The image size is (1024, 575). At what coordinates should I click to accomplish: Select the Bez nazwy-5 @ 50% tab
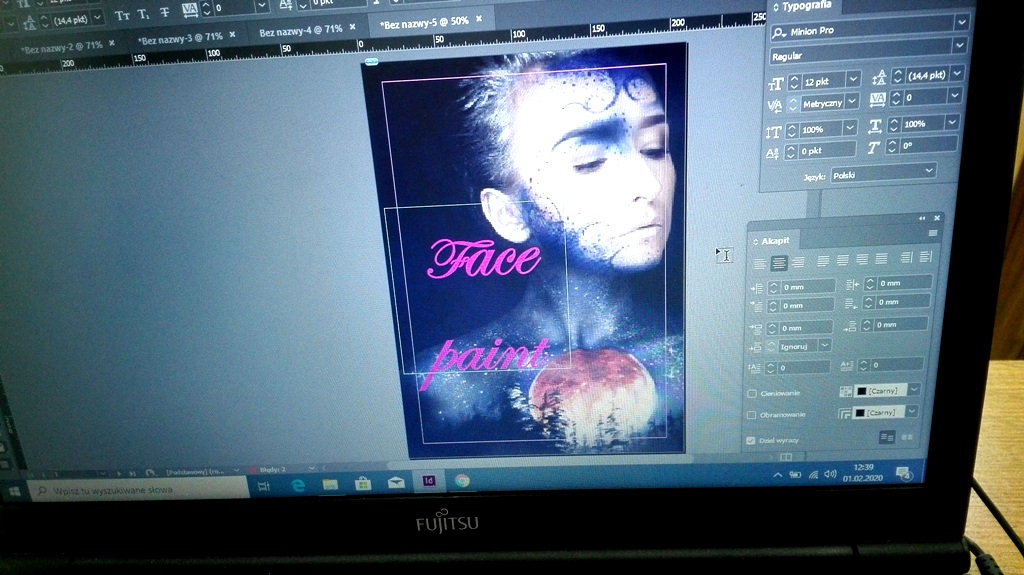click(424, 23)
